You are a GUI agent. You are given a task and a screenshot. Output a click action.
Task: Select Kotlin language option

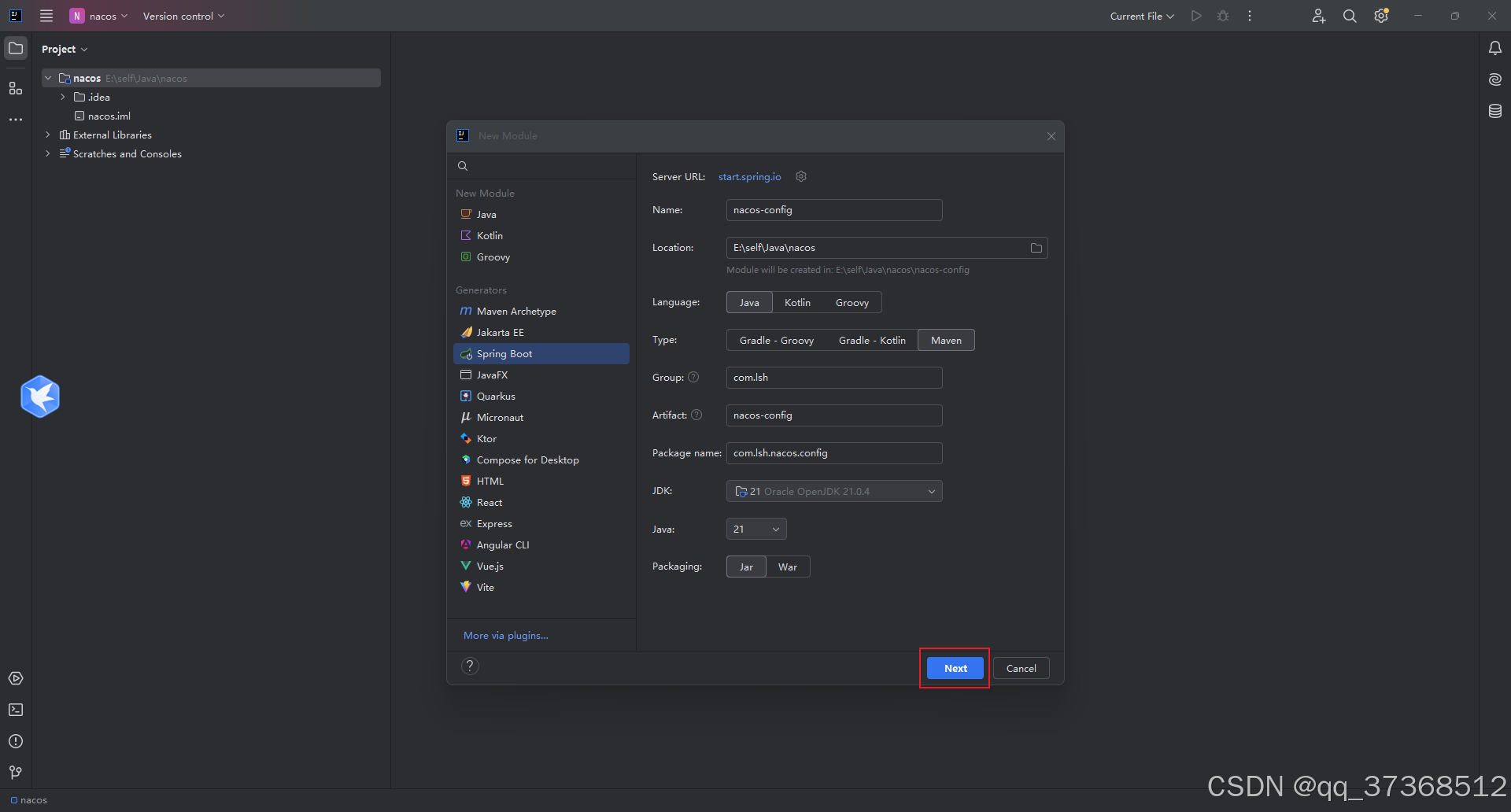coord(797,303)
